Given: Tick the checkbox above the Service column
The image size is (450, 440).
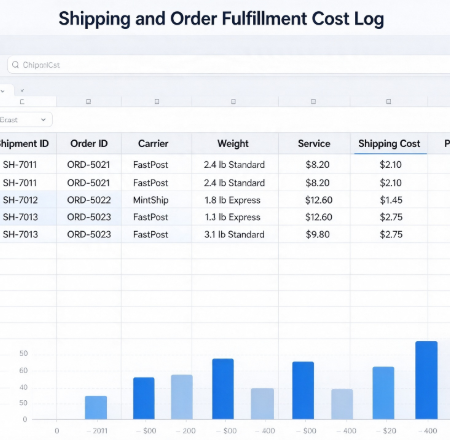Looking at the screenshot, I should point(313,101).
